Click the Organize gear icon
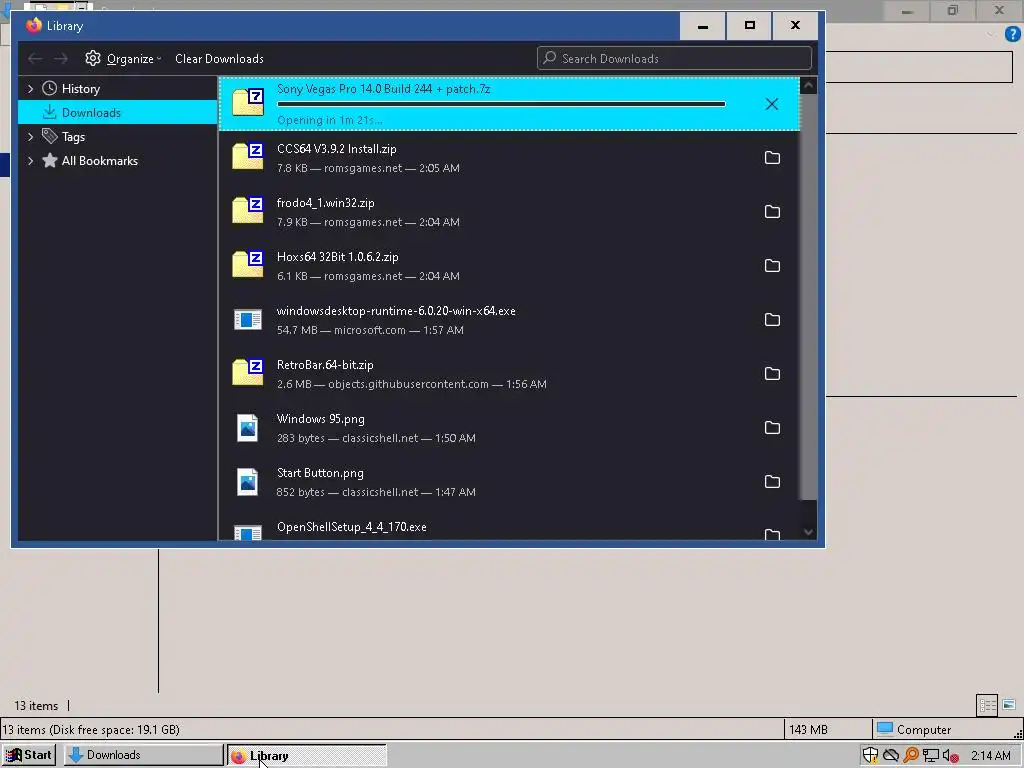 [x=93, y=58]
